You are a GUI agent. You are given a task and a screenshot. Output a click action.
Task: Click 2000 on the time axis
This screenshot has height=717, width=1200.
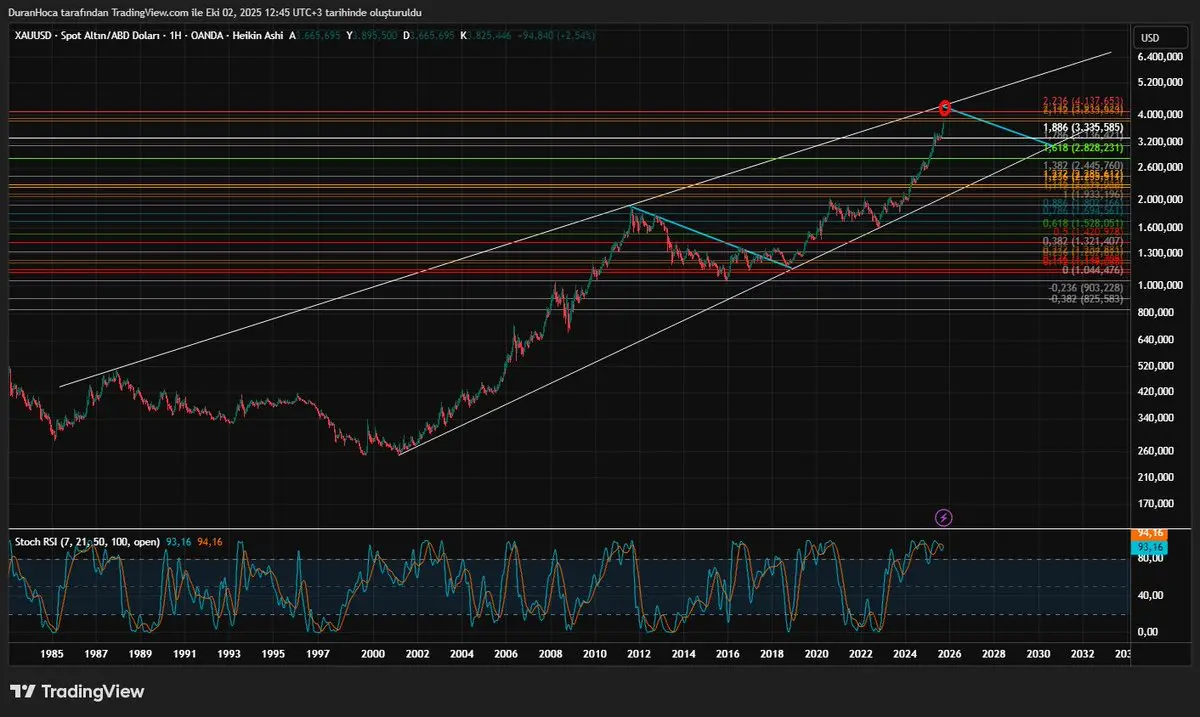tap(372, 654)
